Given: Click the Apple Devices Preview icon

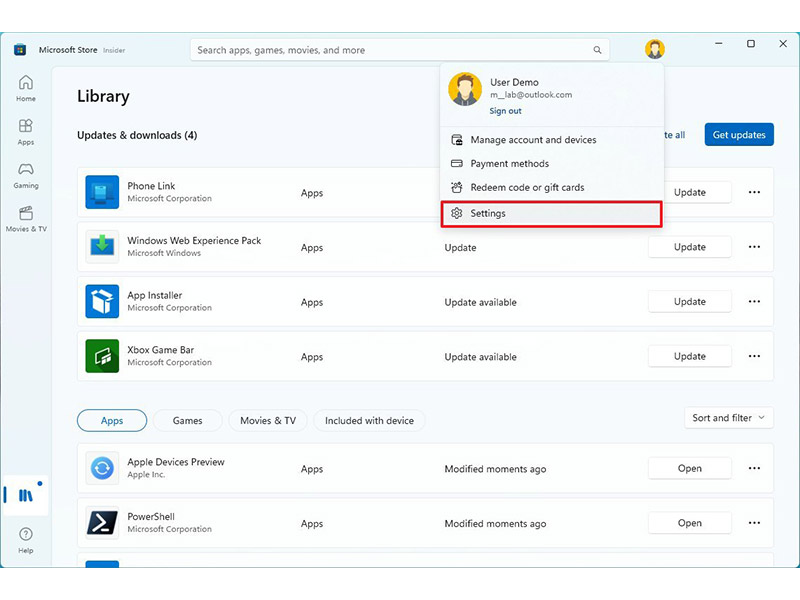Looking at the screenshot, I should 102,468.
